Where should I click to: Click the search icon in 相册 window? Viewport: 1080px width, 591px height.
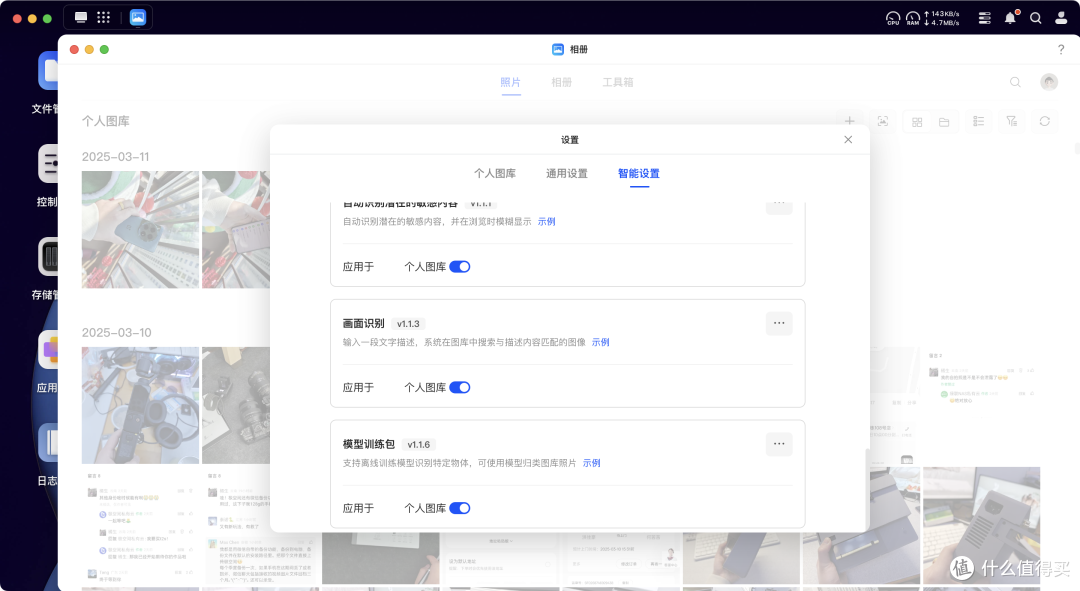[1015, 82]
